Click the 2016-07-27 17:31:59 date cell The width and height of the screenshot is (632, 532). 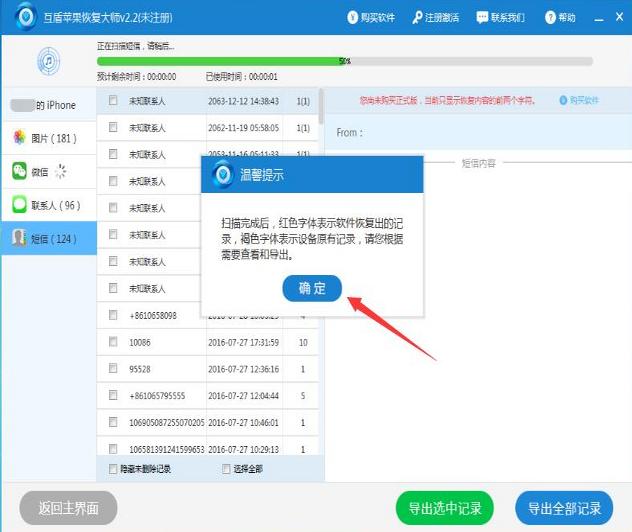tap(243, 343)
